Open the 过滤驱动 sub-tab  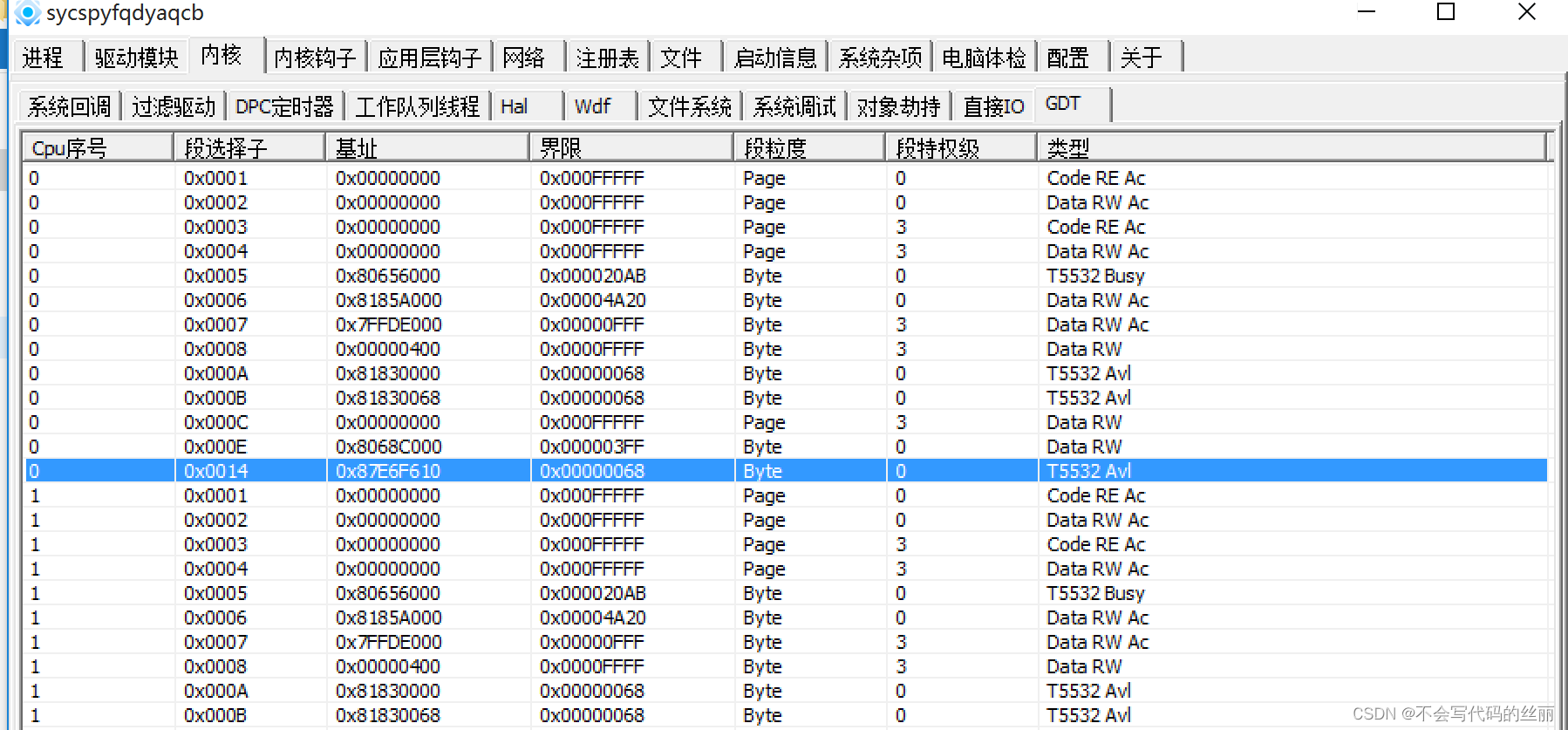click(174, 106)
